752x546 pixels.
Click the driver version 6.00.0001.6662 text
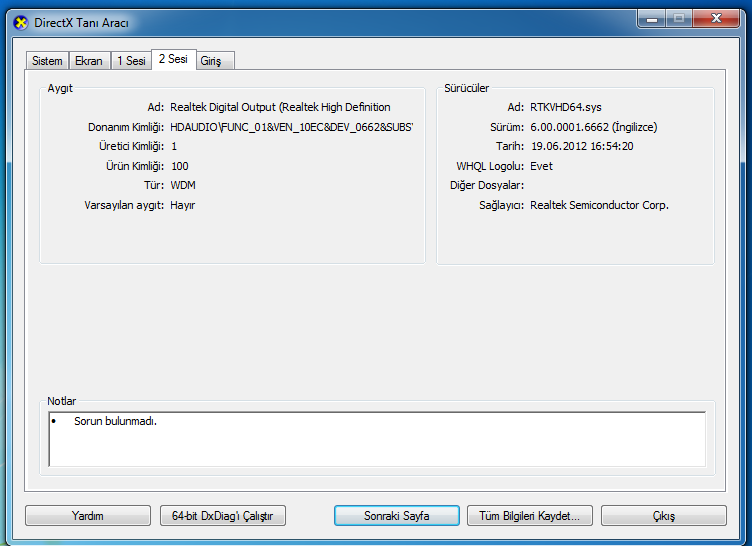click(x=593, y=127)
